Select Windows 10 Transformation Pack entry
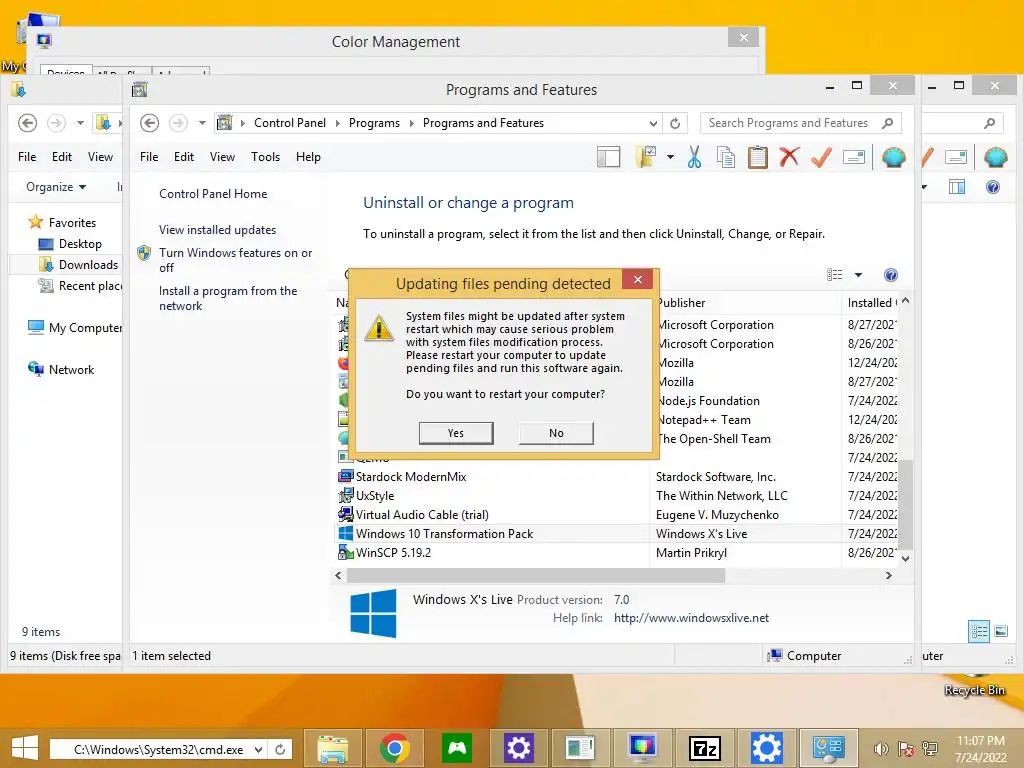Screen dimensions: 1024x768 pos(444,534)
